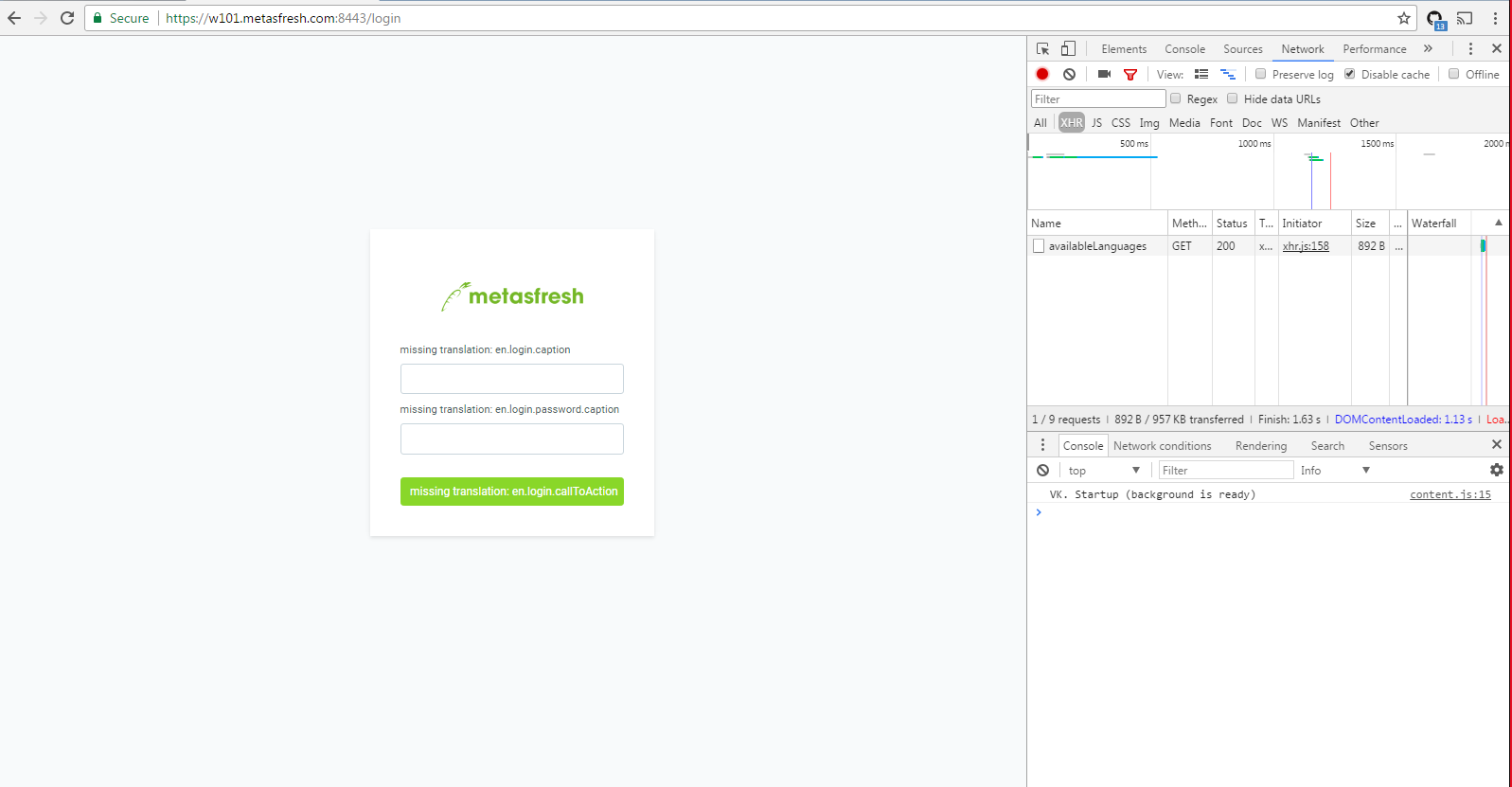Filter by WS request type

point(1279,122)
